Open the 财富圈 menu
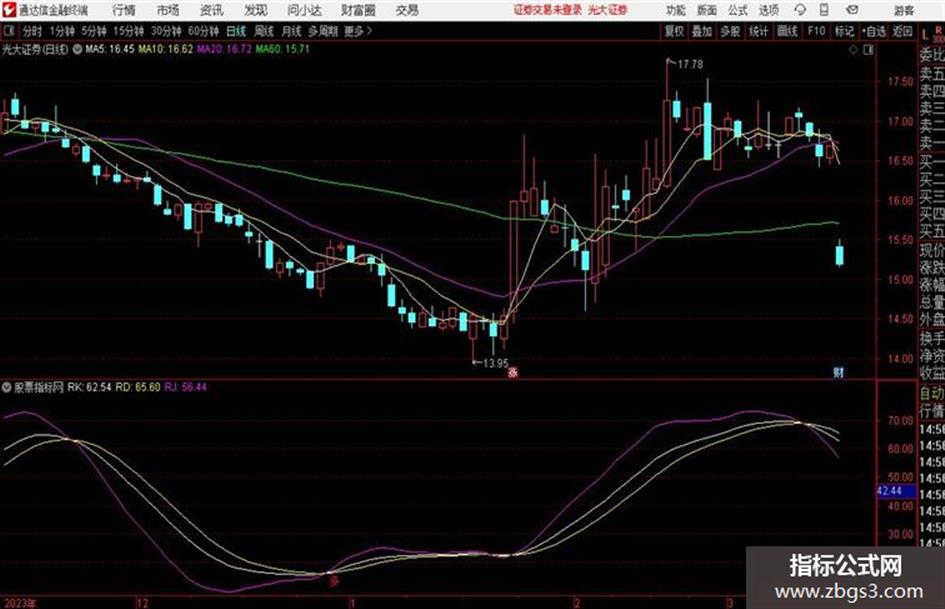Image resolution: width=945 pixels, height=609 pixels. point(358,10)
